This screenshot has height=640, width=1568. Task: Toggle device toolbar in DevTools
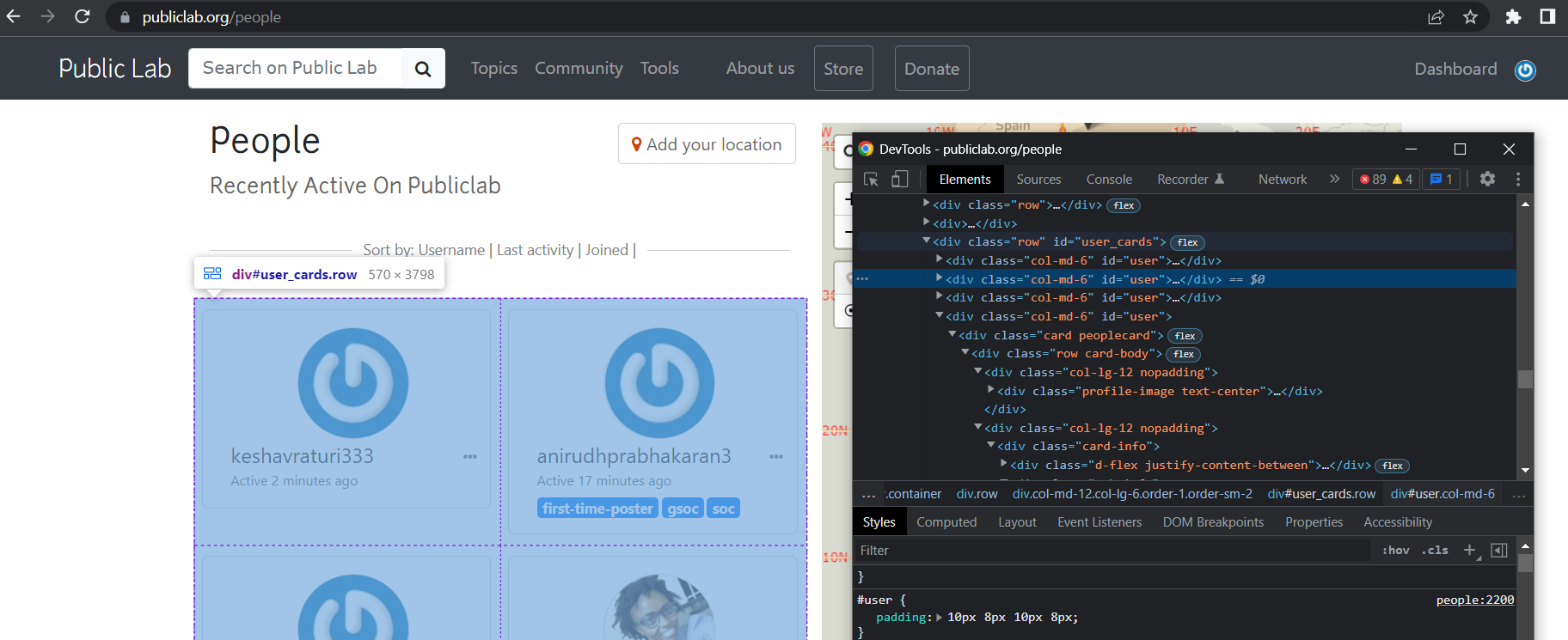(899, 179)
